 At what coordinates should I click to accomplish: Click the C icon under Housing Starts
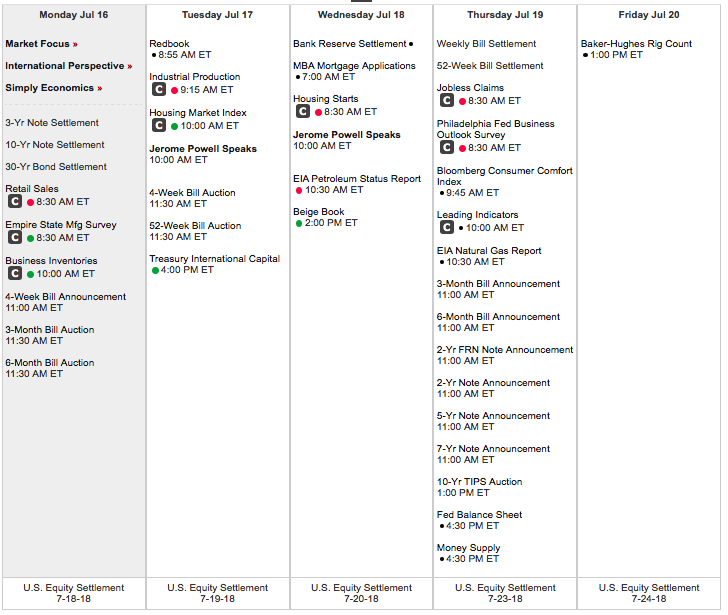coord(303,112)
